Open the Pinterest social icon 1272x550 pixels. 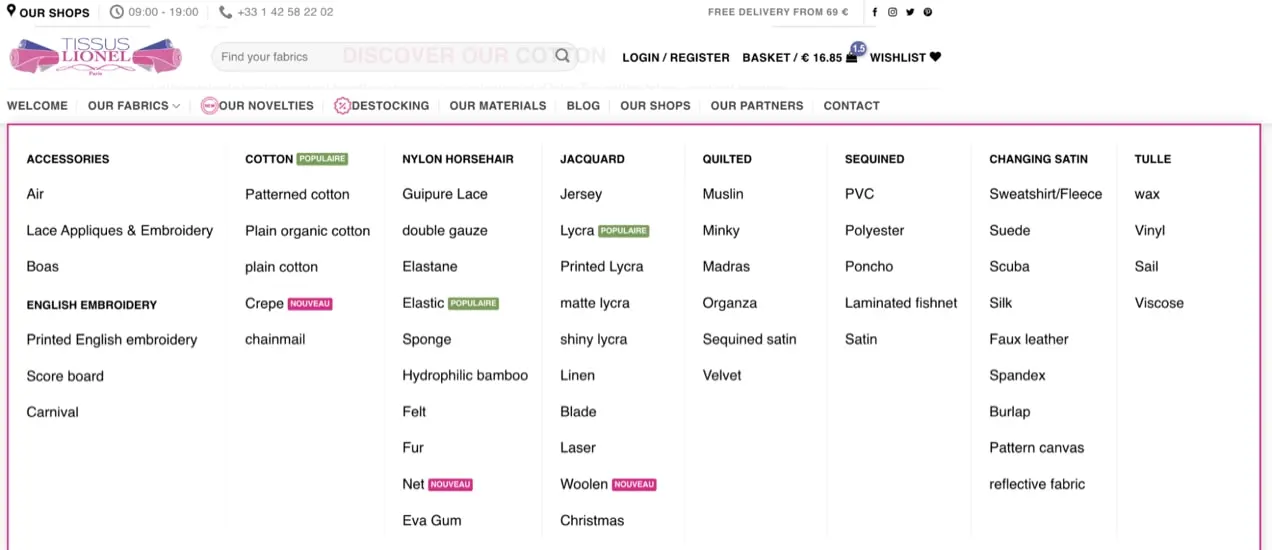click(x=928, y=12)
